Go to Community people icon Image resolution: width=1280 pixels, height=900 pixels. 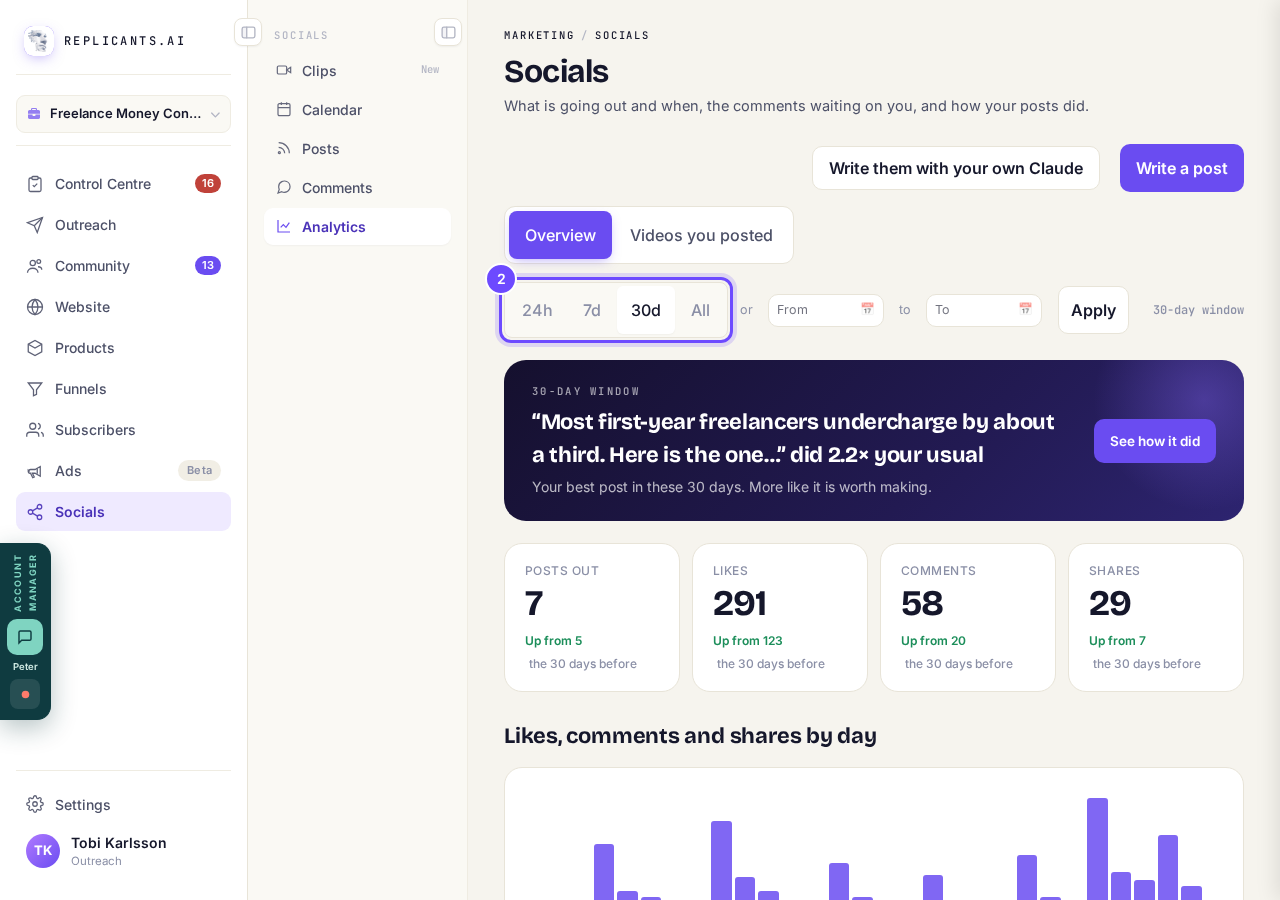click(x=35, y=266)
